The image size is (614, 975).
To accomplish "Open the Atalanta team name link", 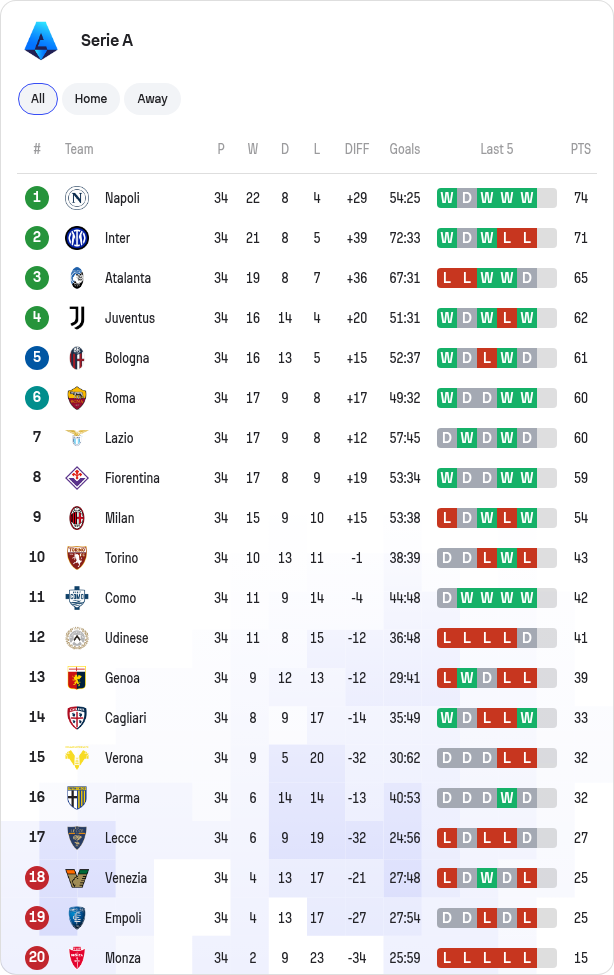I will [x=128, y=278].
